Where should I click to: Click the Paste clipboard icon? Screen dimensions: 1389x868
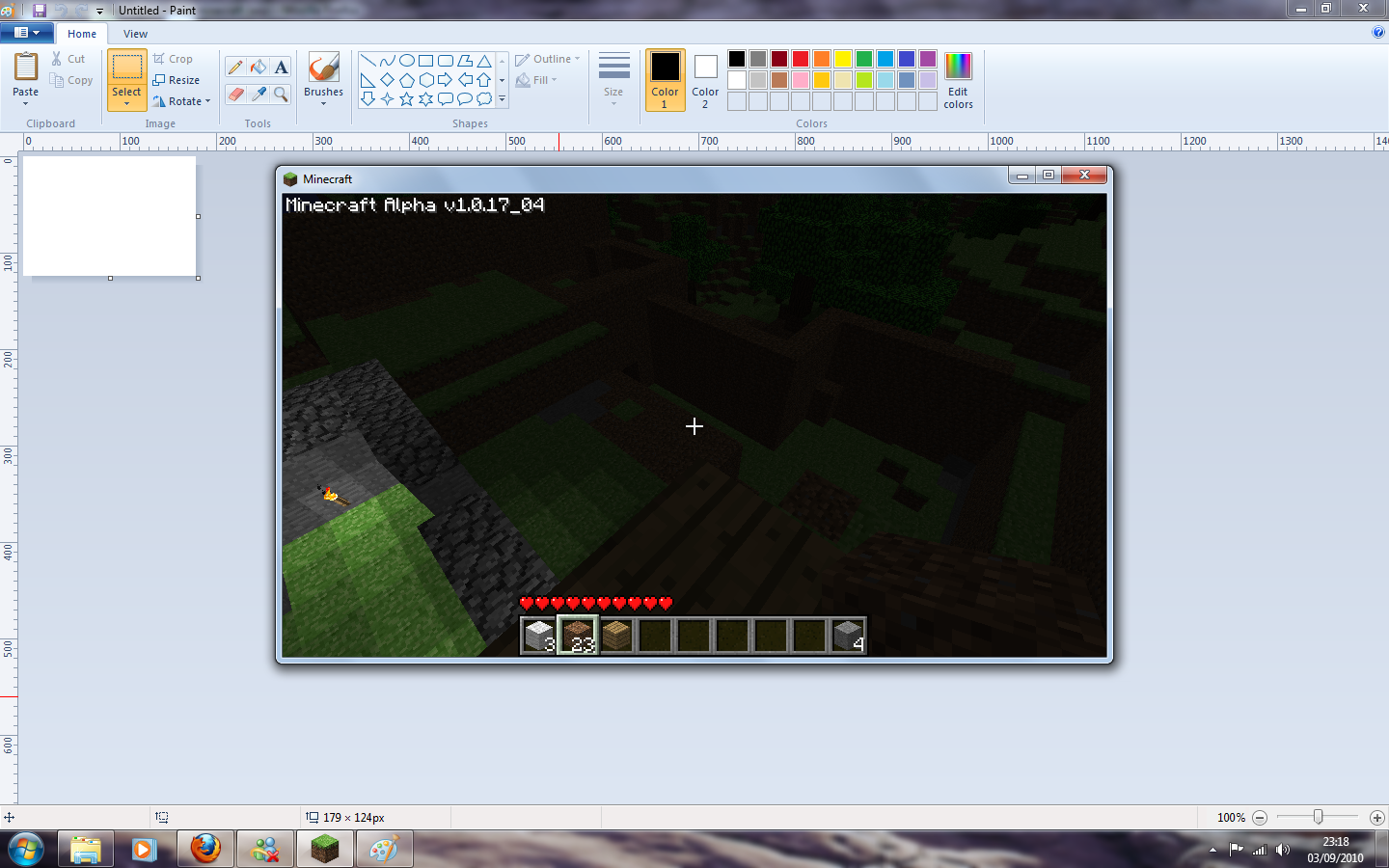pos(26,68)
